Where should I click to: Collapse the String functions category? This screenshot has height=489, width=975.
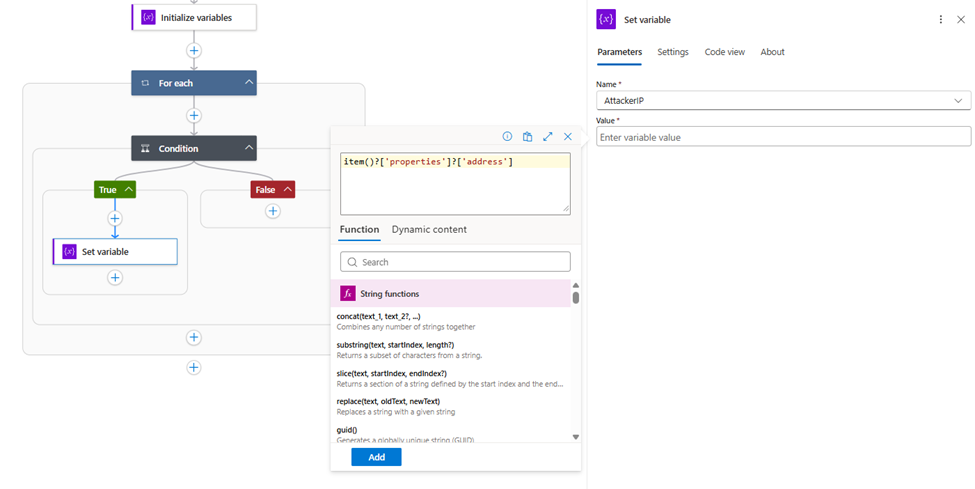pyautogui.click(x=450, y=294)
